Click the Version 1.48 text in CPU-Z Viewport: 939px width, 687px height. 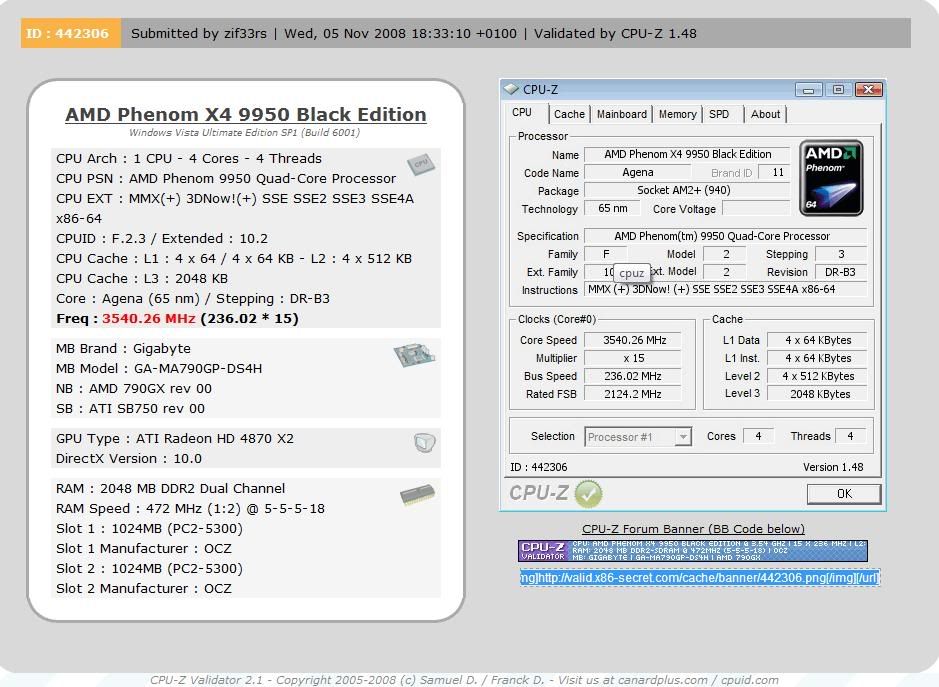(x=833, y=467)
